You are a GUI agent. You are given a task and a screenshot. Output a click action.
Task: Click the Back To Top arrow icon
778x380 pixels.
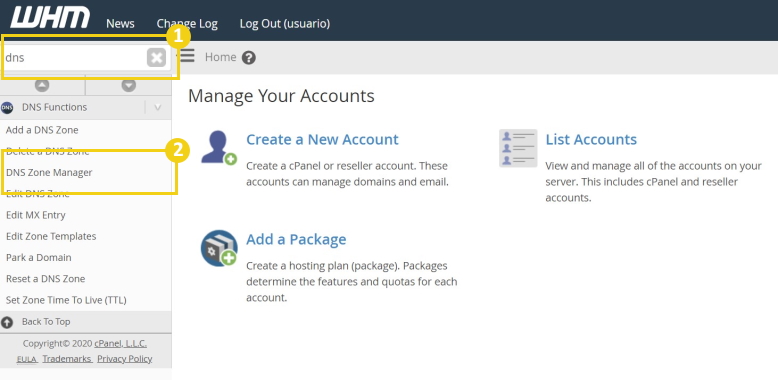click(7, 322)
